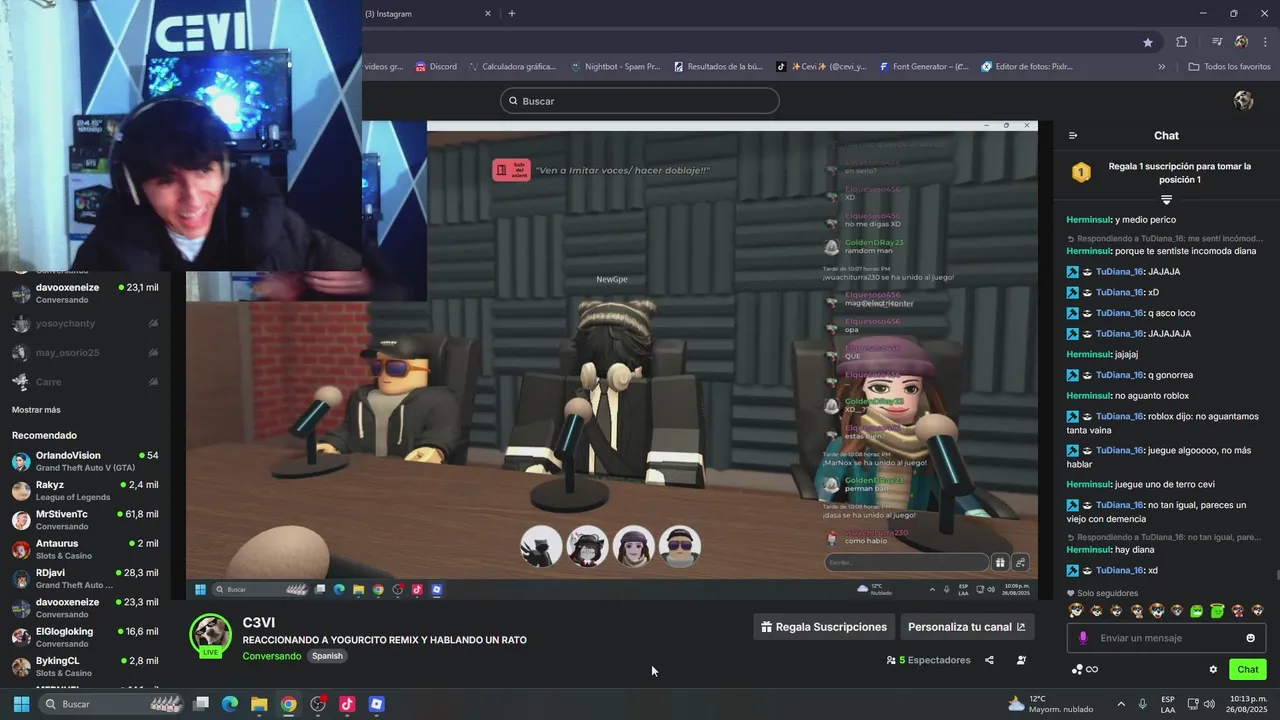Image resolution: width=1280 pixels, height=720 pixels.
Task: Open OrlandoVision recommended channel
Action: point(85,461)
